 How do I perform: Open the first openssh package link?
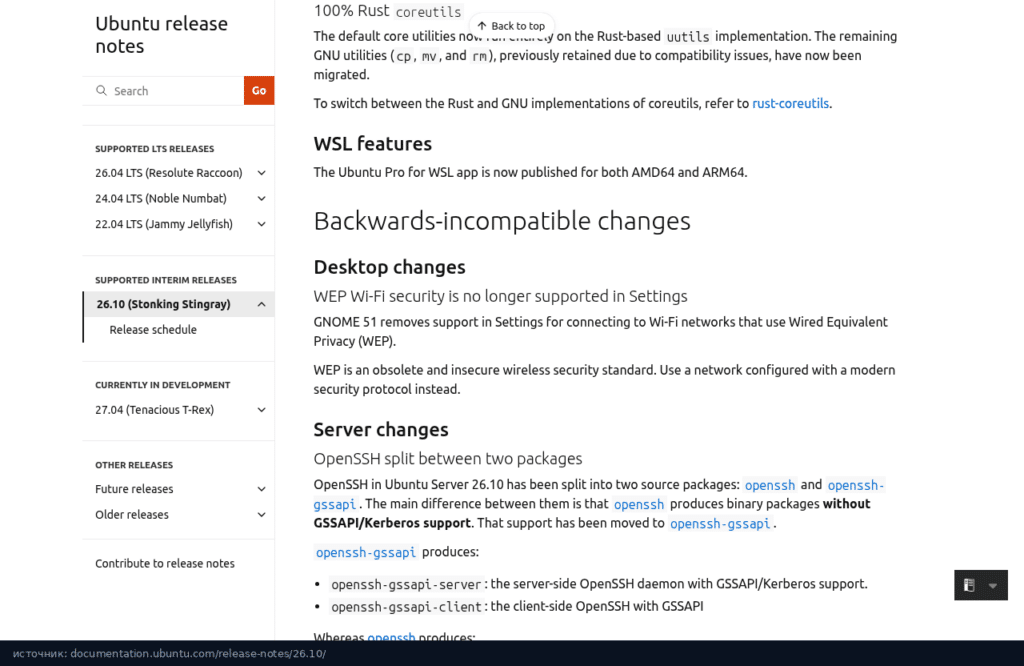tap(770, 485)
